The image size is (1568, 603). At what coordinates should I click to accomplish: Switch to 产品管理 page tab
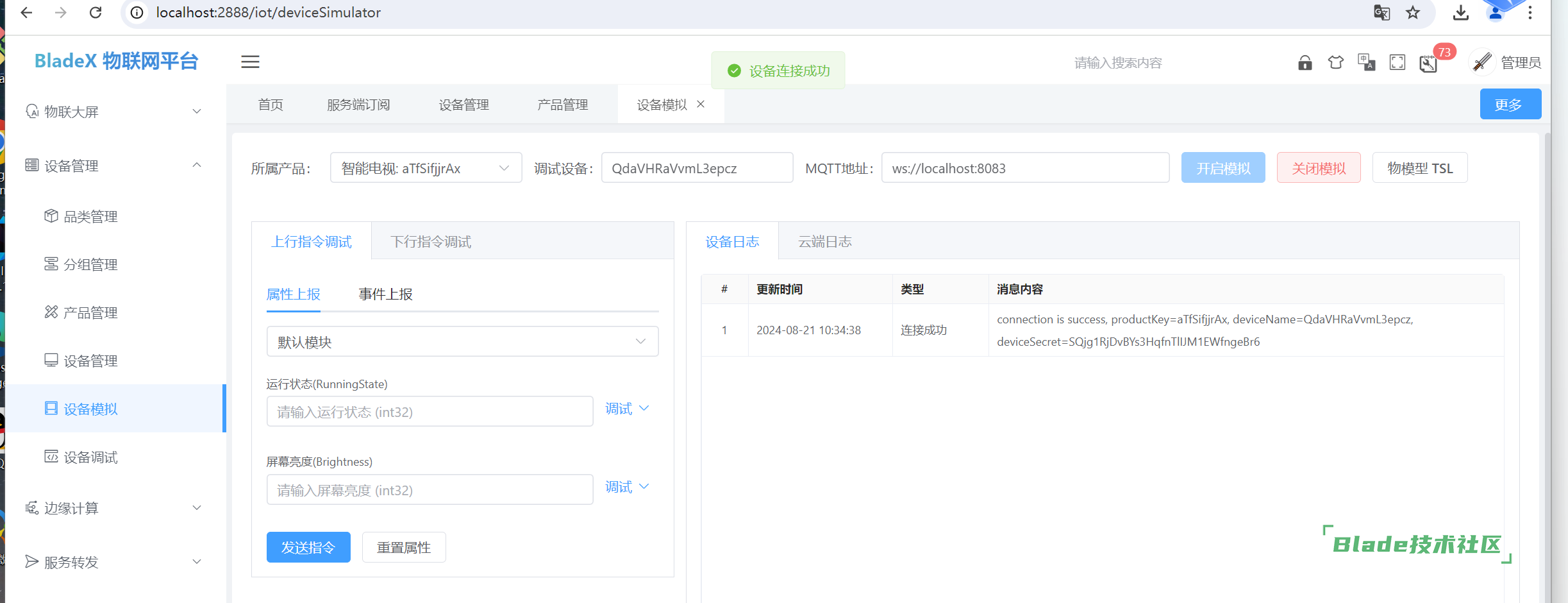click(562, 104)
